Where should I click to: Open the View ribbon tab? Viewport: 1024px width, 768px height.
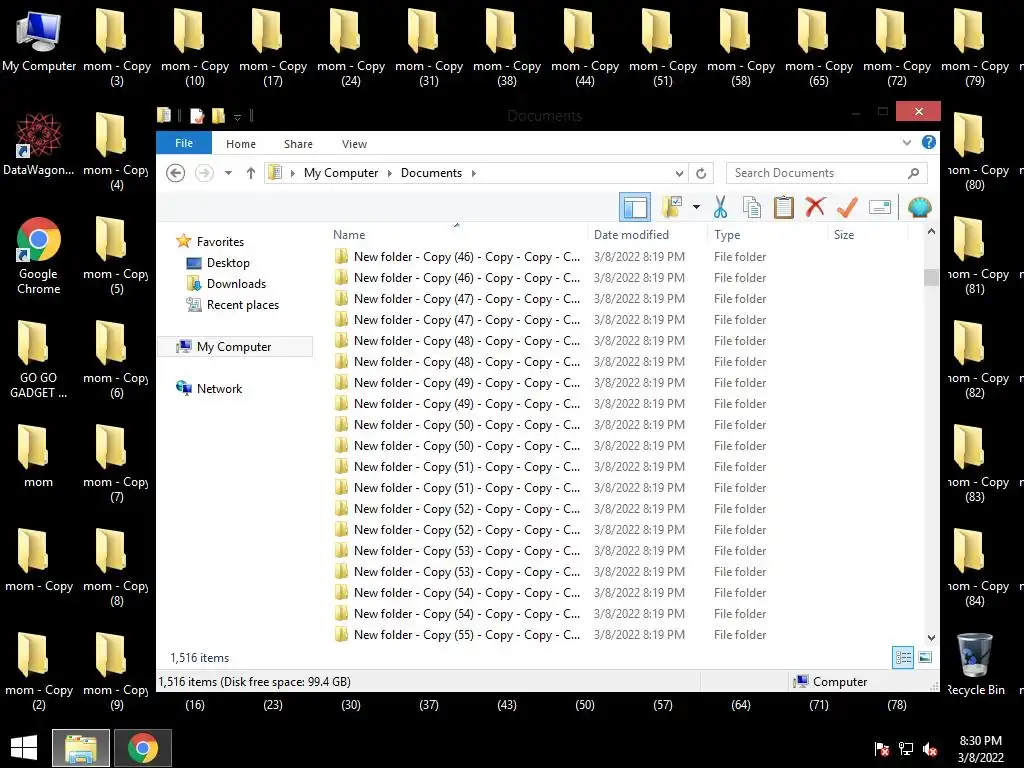point(354,144)
